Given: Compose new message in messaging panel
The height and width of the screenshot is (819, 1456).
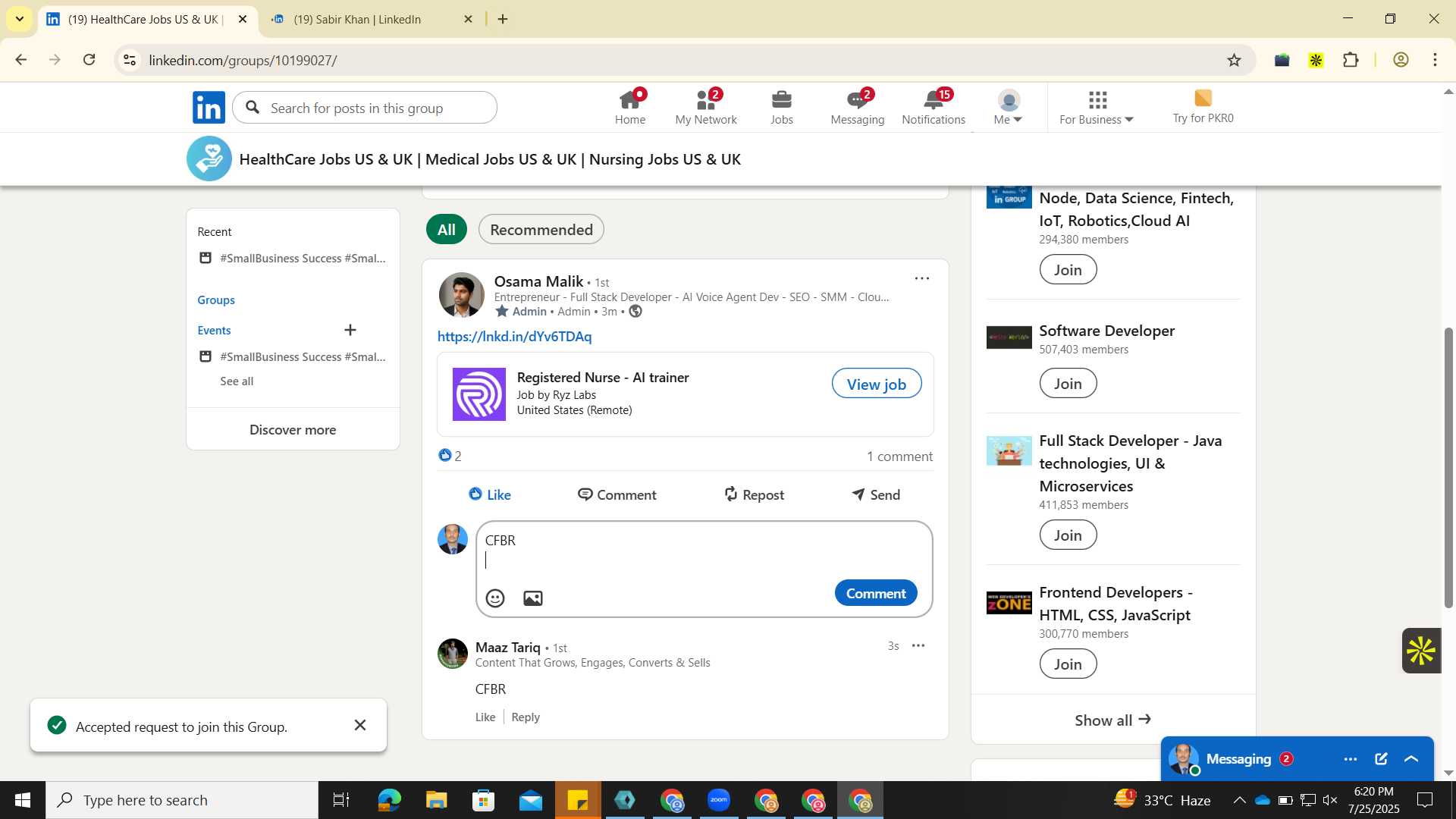Looking at the screenshot, I should 1381,759.
